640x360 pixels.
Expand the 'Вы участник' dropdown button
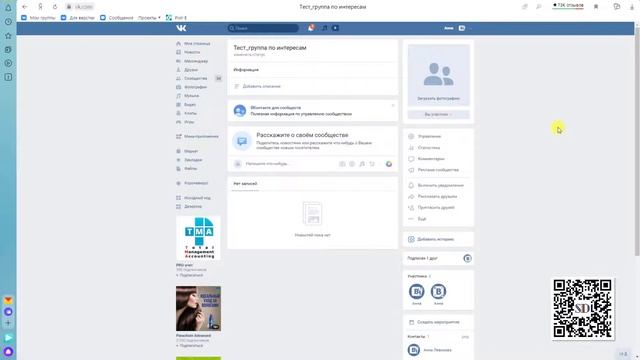click(438, 115)
